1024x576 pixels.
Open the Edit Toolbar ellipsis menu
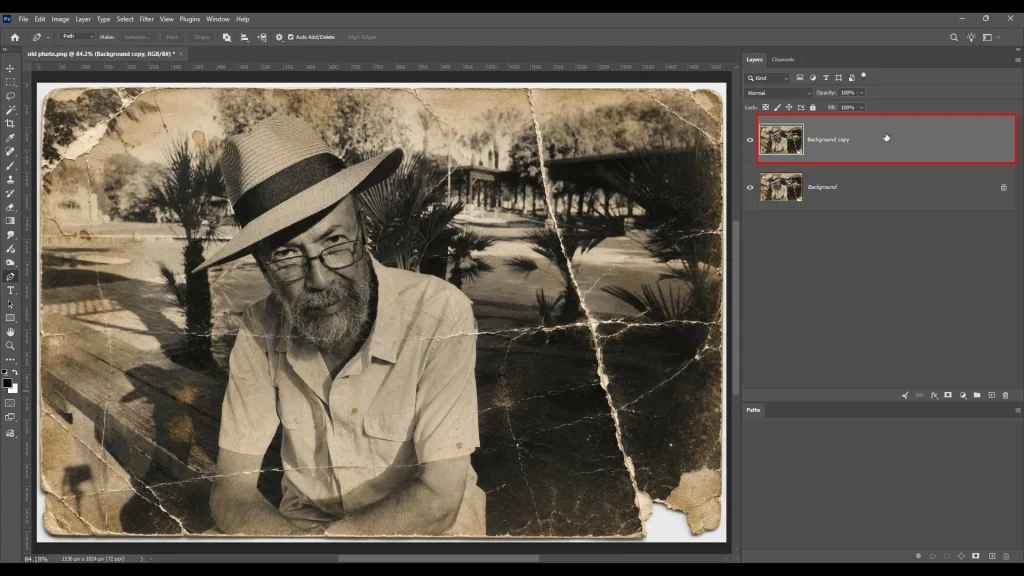click(10, 360)
